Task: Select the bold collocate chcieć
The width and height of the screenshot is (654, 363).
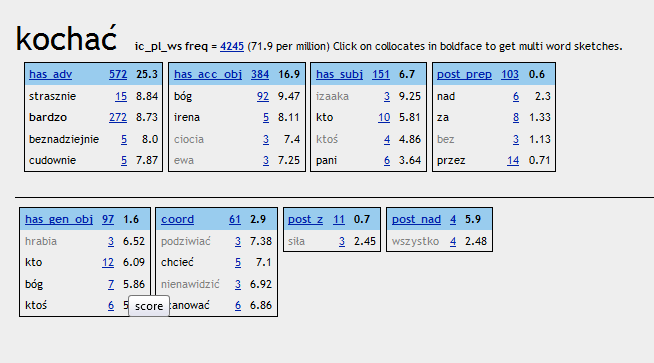Action: (177, 262)
